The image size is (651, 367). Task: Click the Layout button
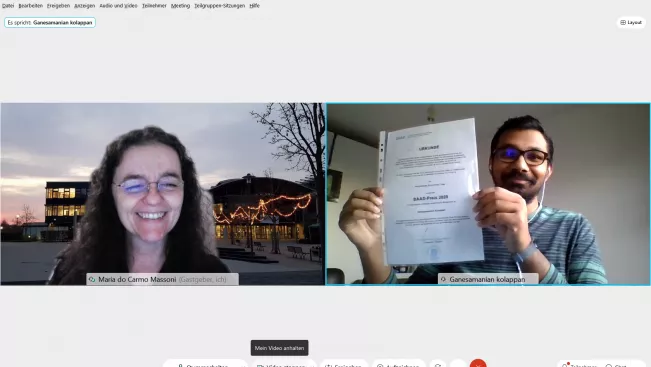631,22
